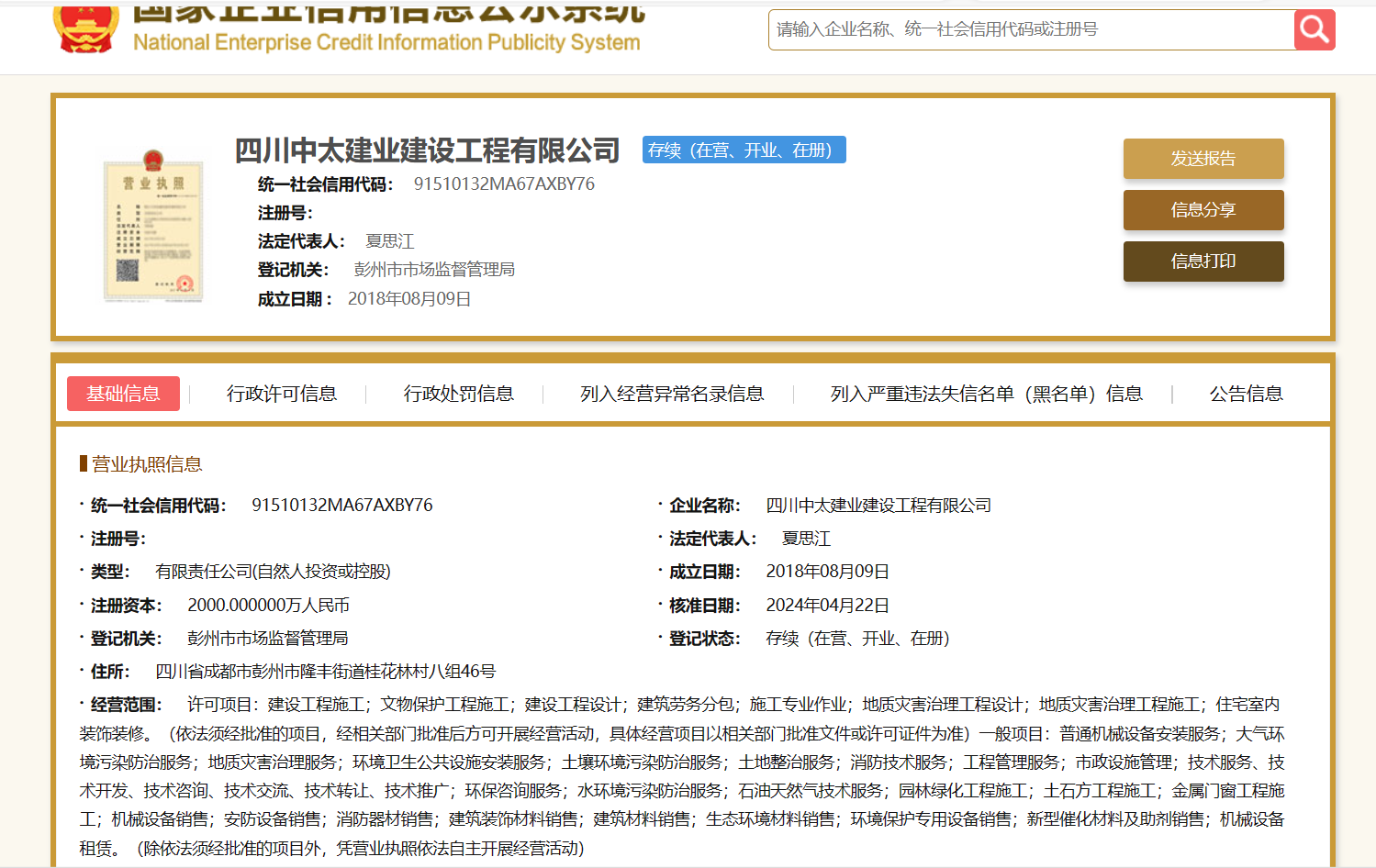Click the 经营范围 label

click(126, 705)
